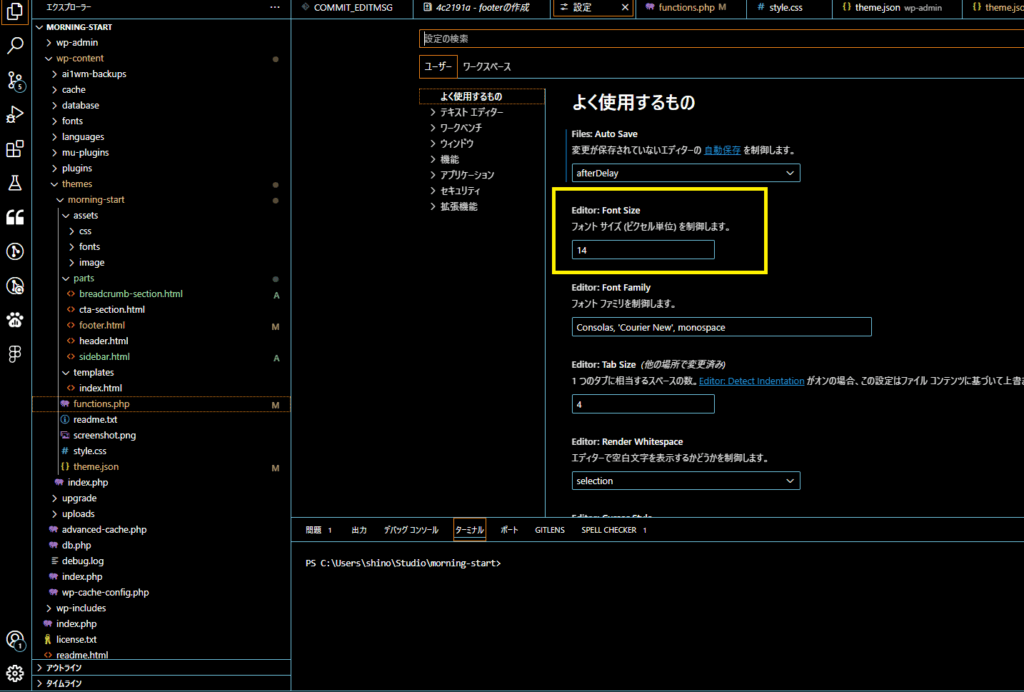Expand the plugins folder
Image resolution: width=1024 pixels, height=692 pixels.
[x=161, y=168]
